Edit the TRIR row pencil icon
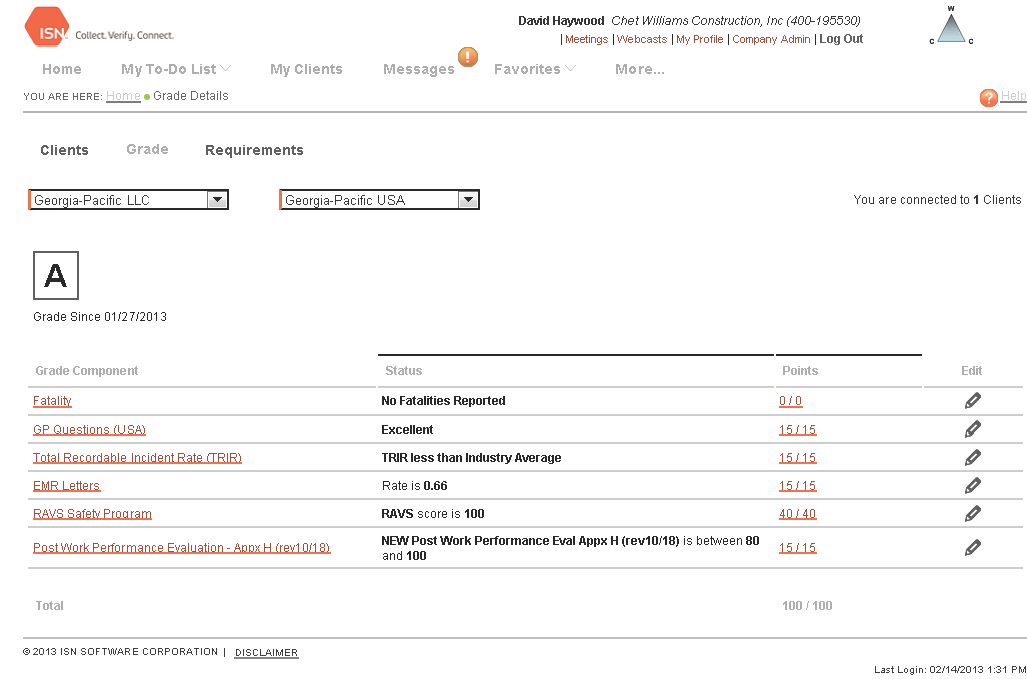 (973, 458)
